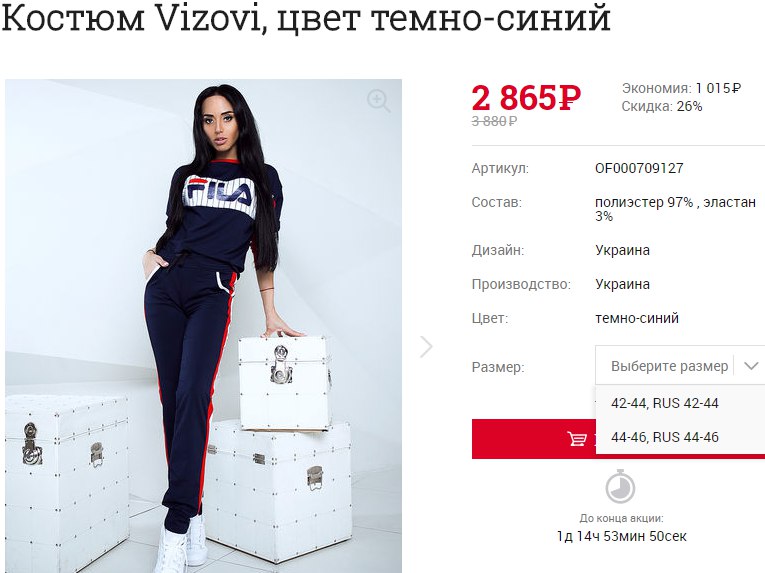Collapse size list with the chevron arrow
Viewport: 765px width, 573px height.
click(x=750, y=366)
